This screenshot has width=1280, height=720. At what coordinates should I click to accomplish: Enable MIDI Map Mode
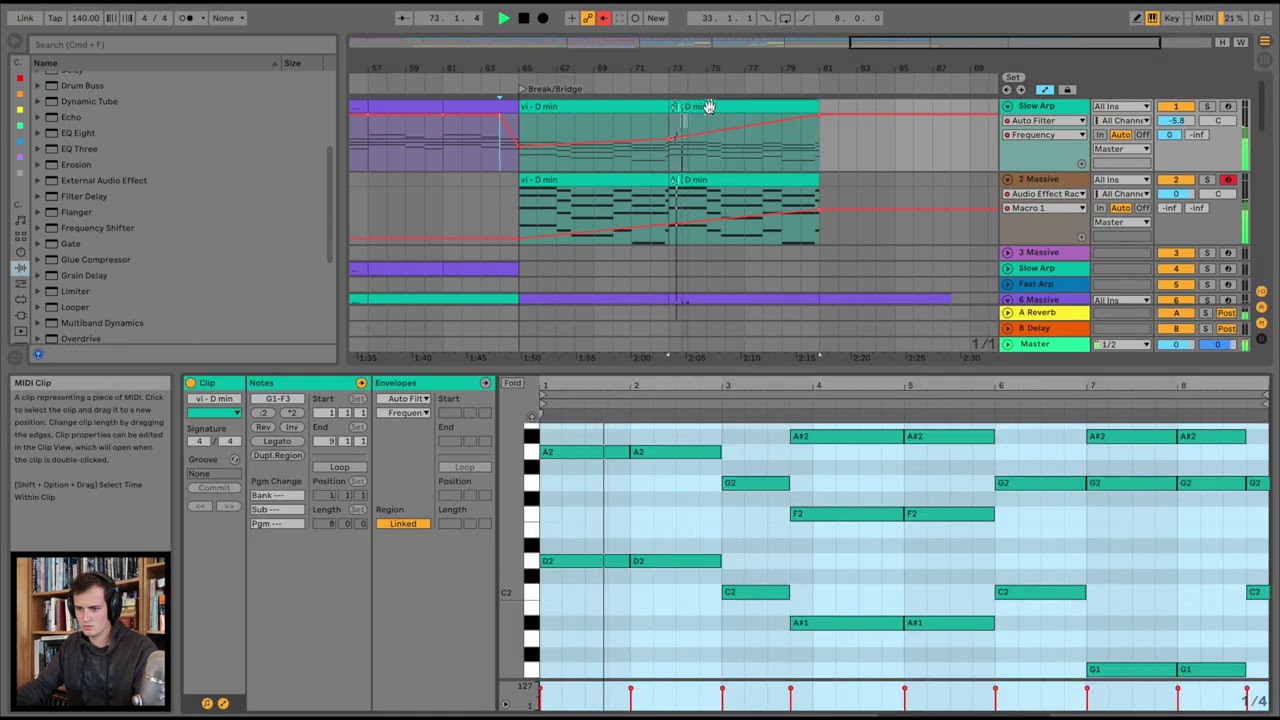(1204, 18)
